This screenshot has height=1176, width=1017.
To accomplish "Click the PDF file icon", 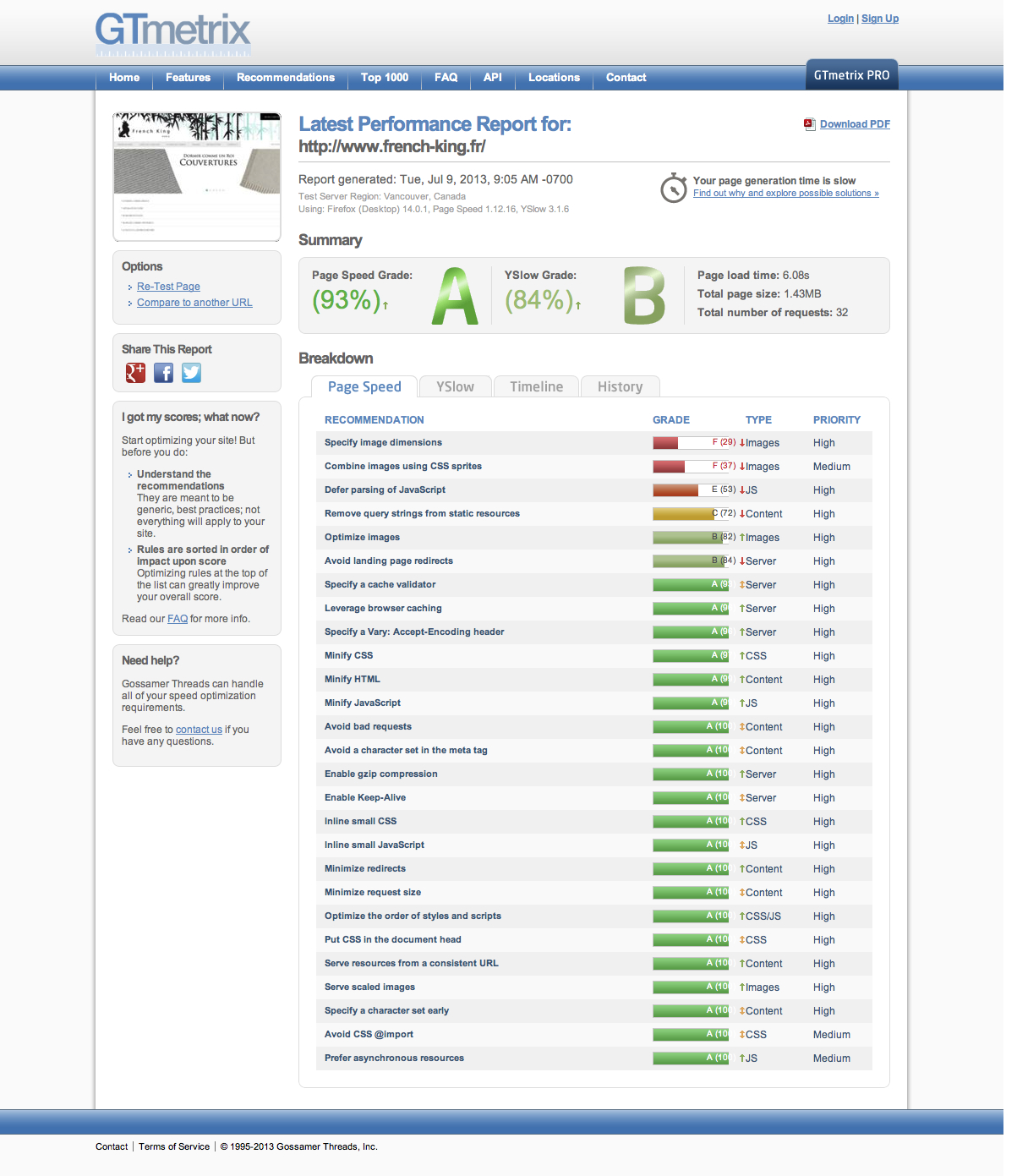I will pos(809,124).
